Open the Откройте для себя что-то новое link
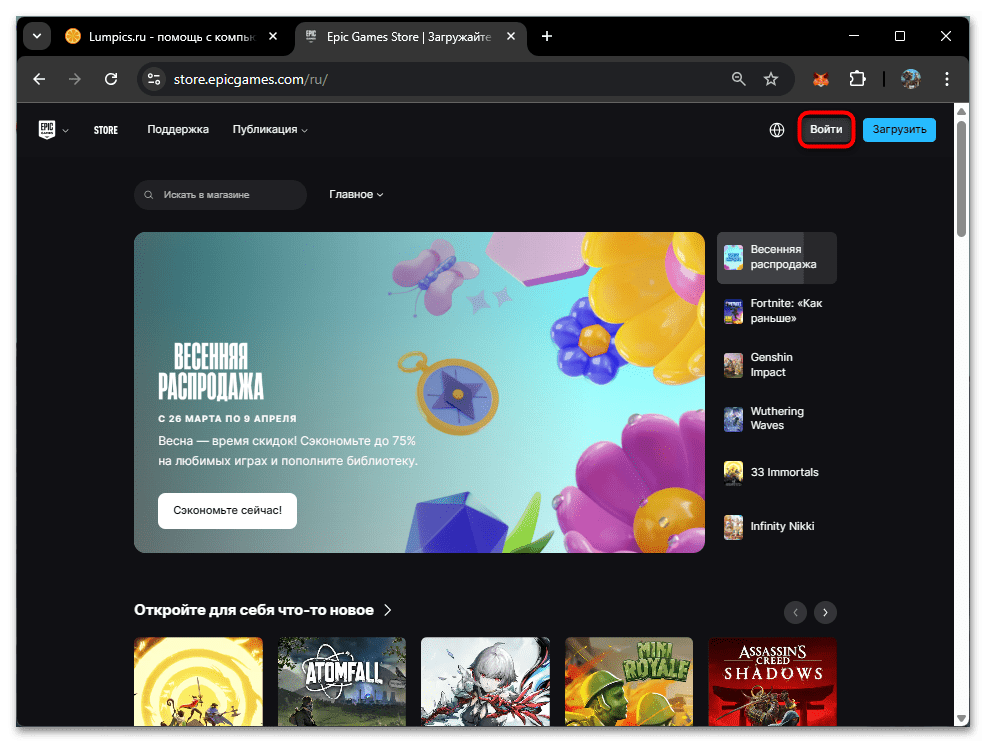Viewport: 986px width, 743px height. (x=263, y=610)
